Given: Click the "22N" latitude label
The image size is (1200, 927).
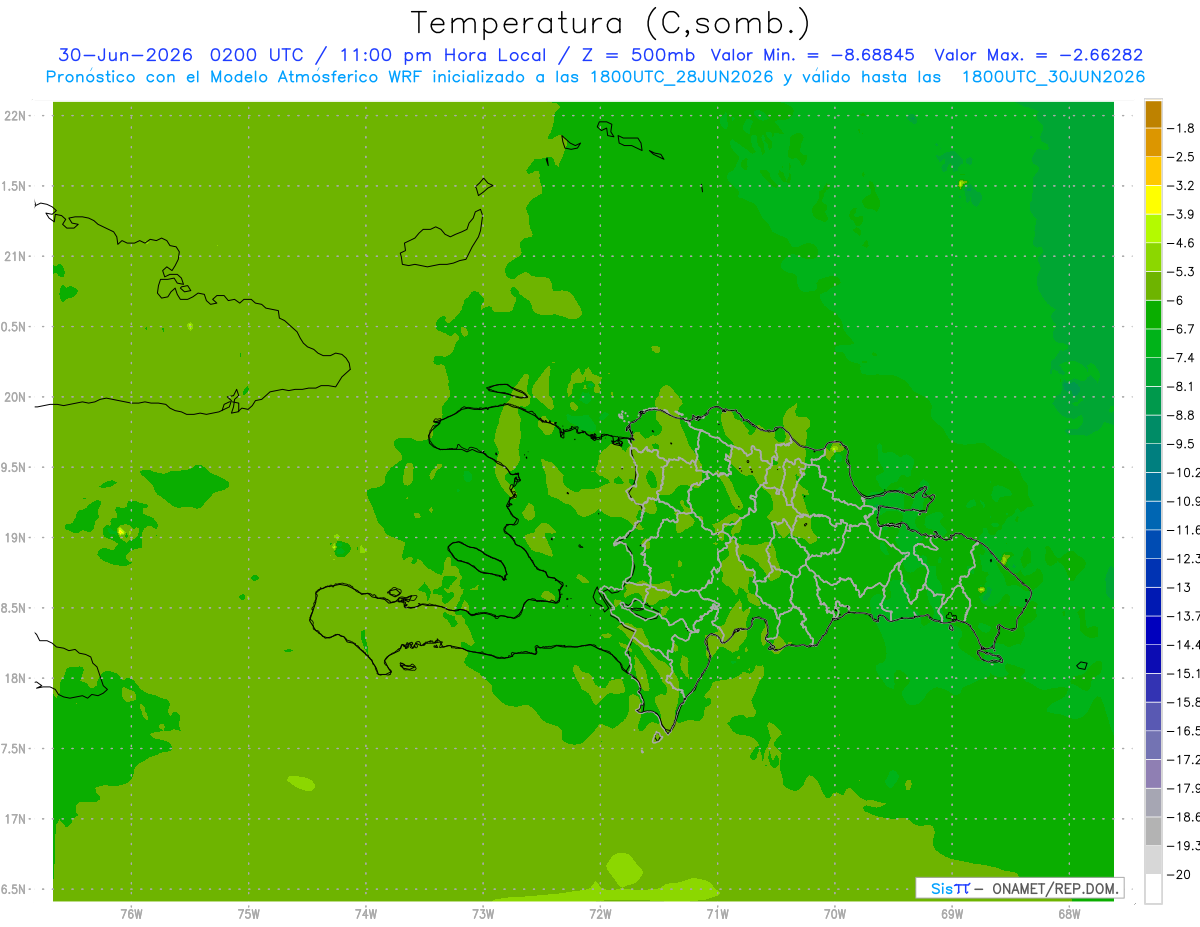Looking at the screenshot, I should coord(17,115).
